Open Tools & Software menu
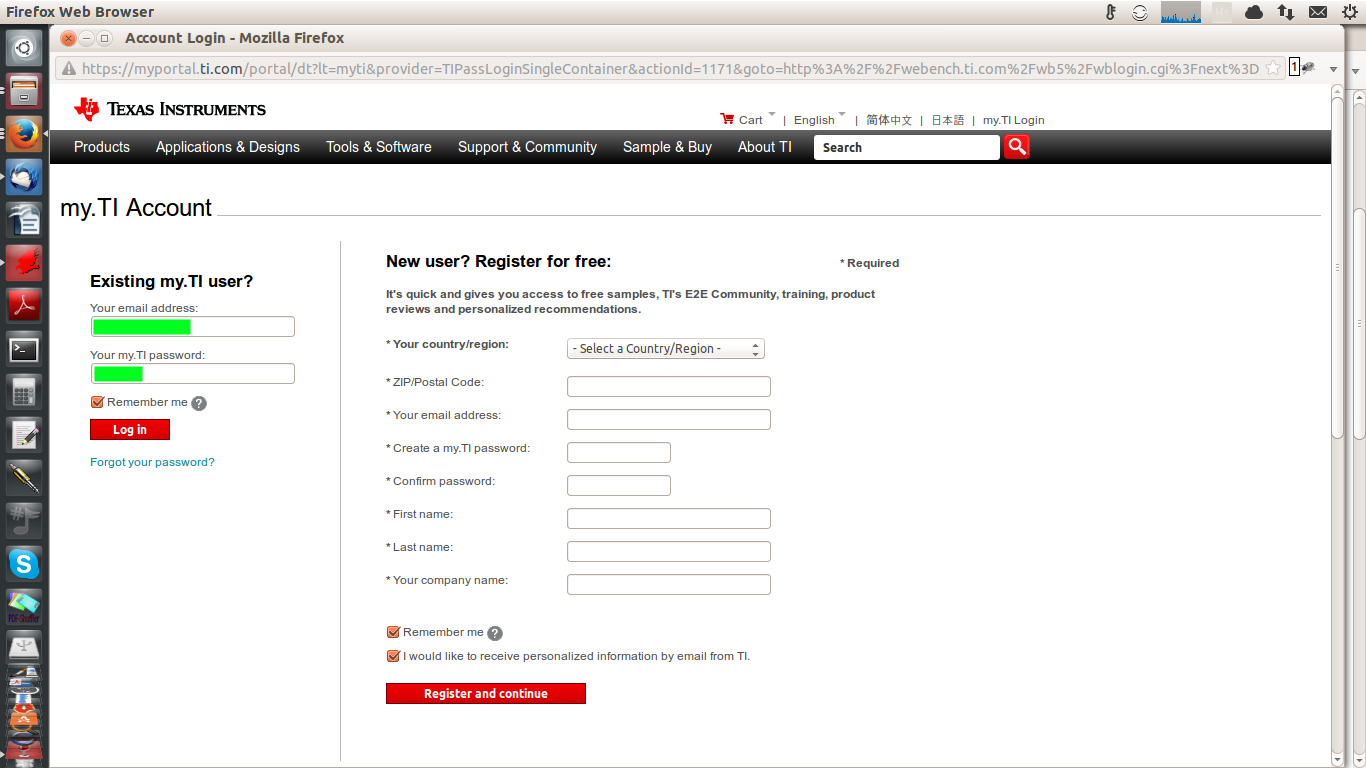This screenshot has width=1366, height=768. [379, 147]
